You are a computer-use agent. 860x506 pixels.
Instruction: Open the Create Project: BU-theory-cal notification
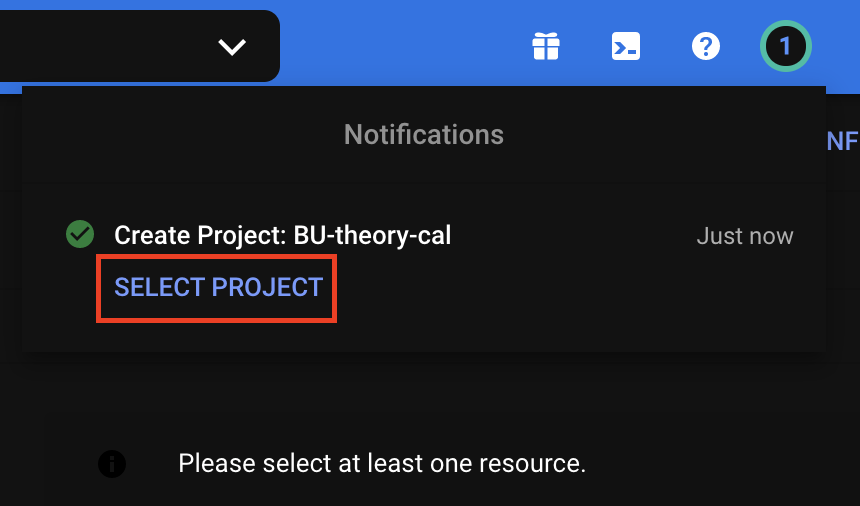click(282, 236)
